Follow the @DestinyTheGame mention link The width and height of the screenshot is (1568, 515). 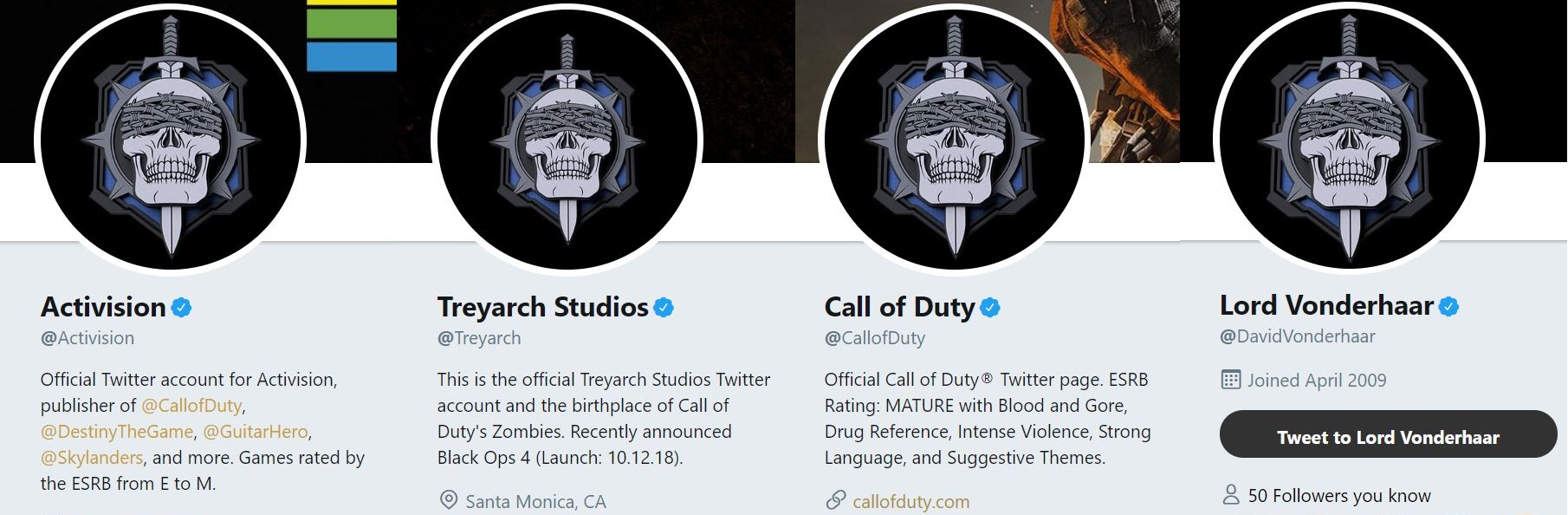117,432
